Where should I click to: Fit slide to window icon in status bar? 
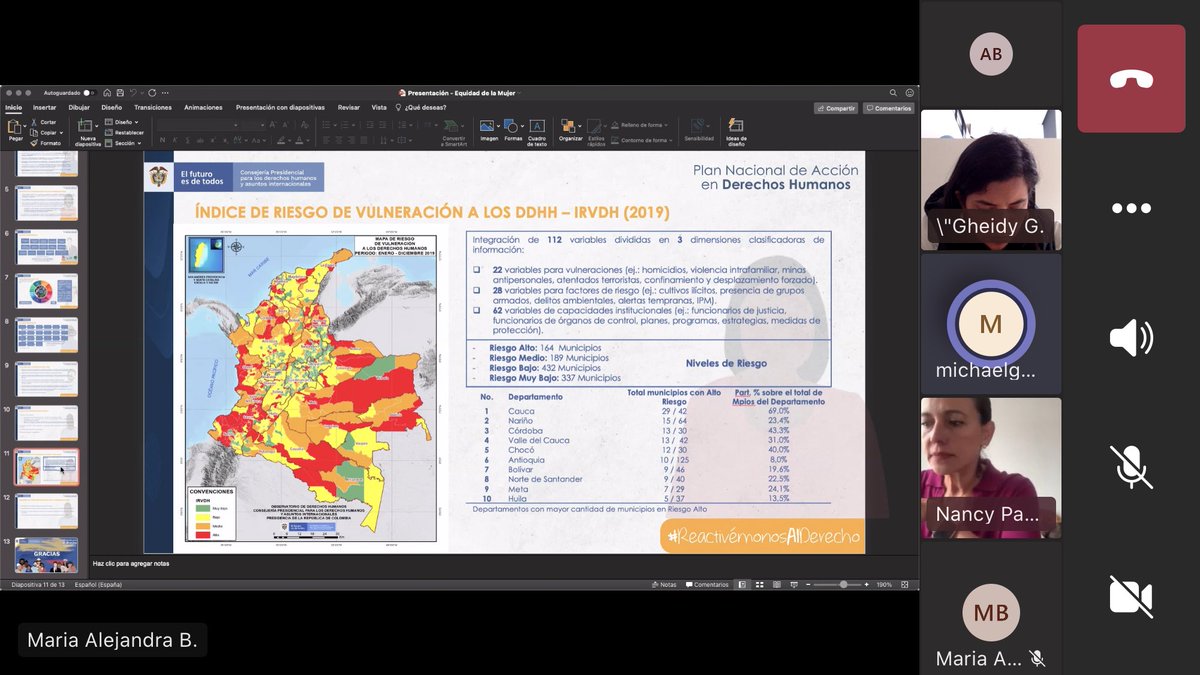click(x=905, y=584)
